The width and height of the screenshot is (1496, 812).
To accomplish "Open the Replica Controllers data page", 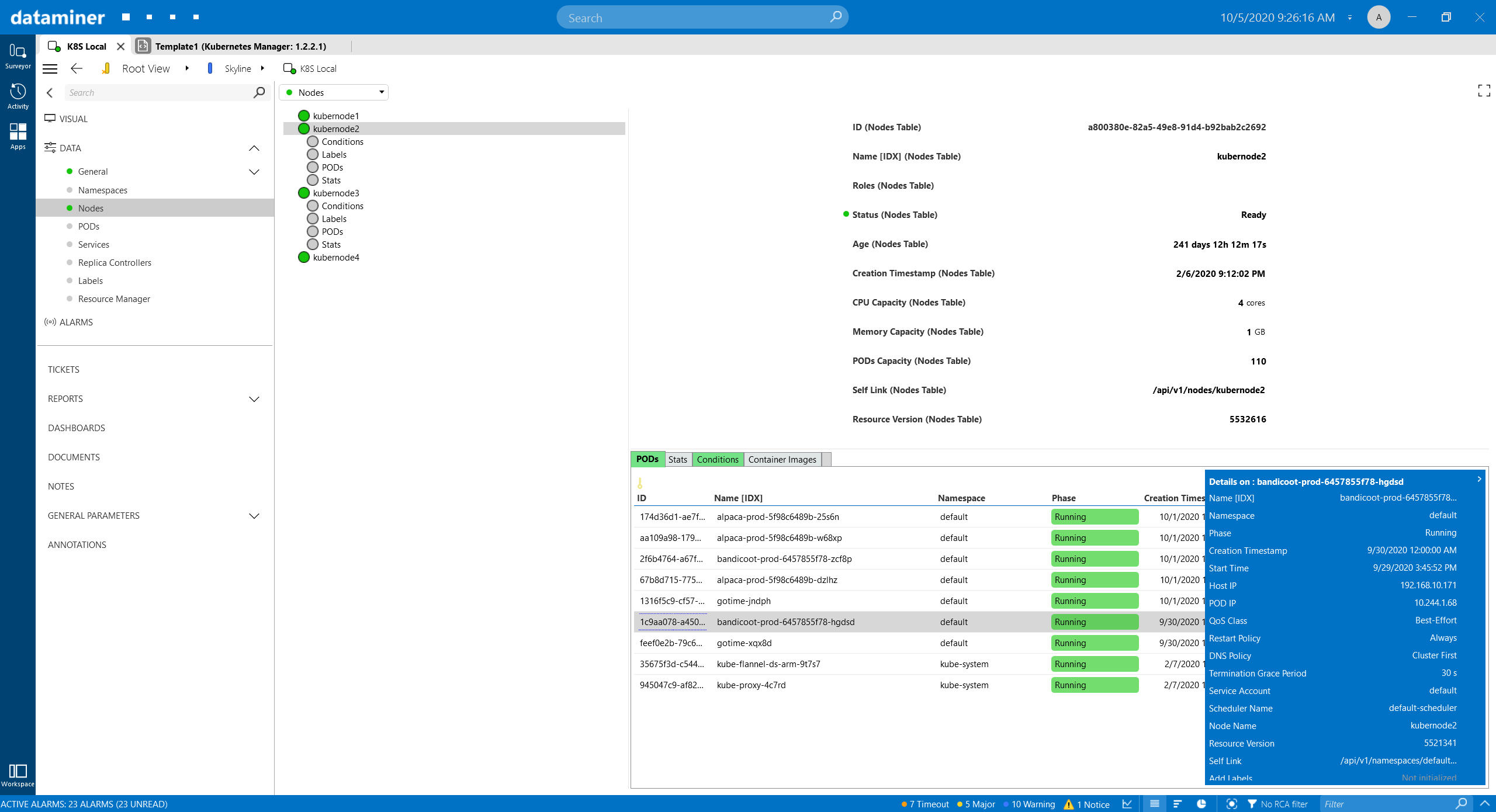I will click(115, 263).
